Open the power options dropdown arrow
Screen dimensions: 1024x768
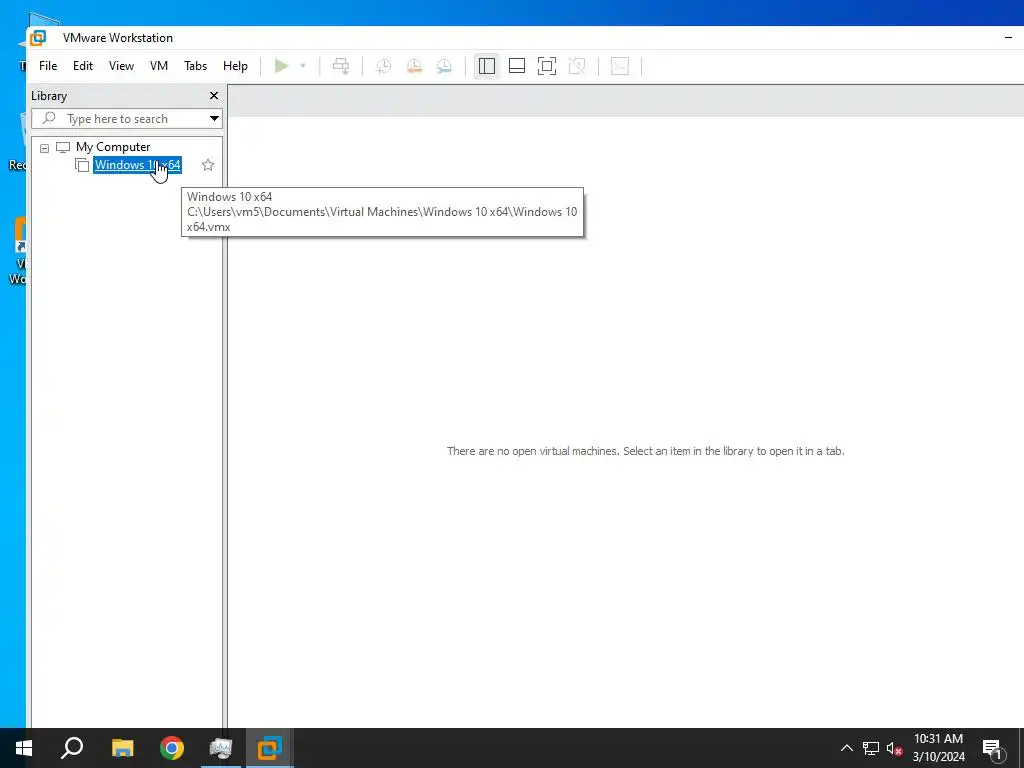(x=302, y=66)
